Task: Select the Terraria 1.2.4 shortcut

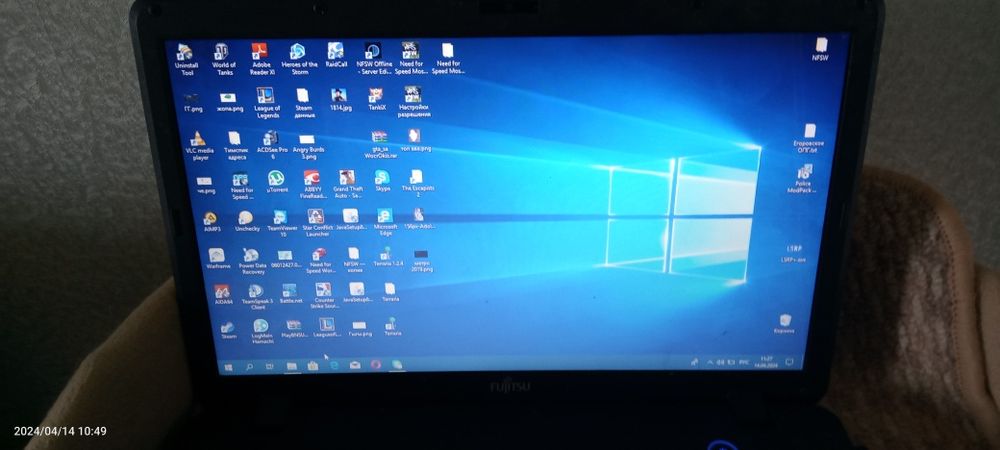Action: 388,256
